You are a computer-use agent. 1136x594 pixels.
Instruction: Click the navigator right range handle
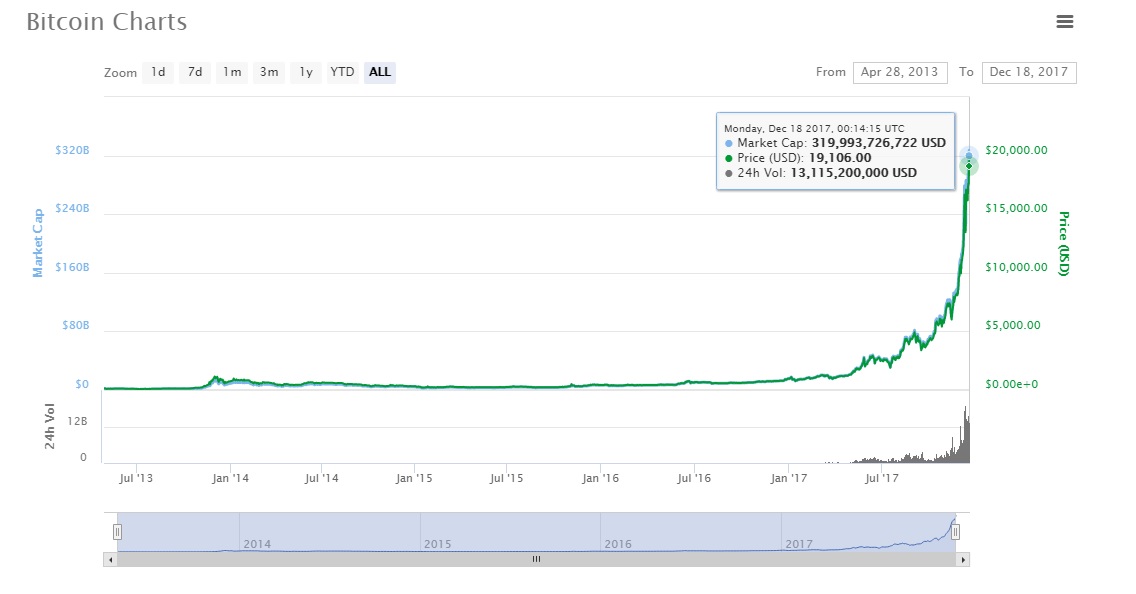pos(956,532)
